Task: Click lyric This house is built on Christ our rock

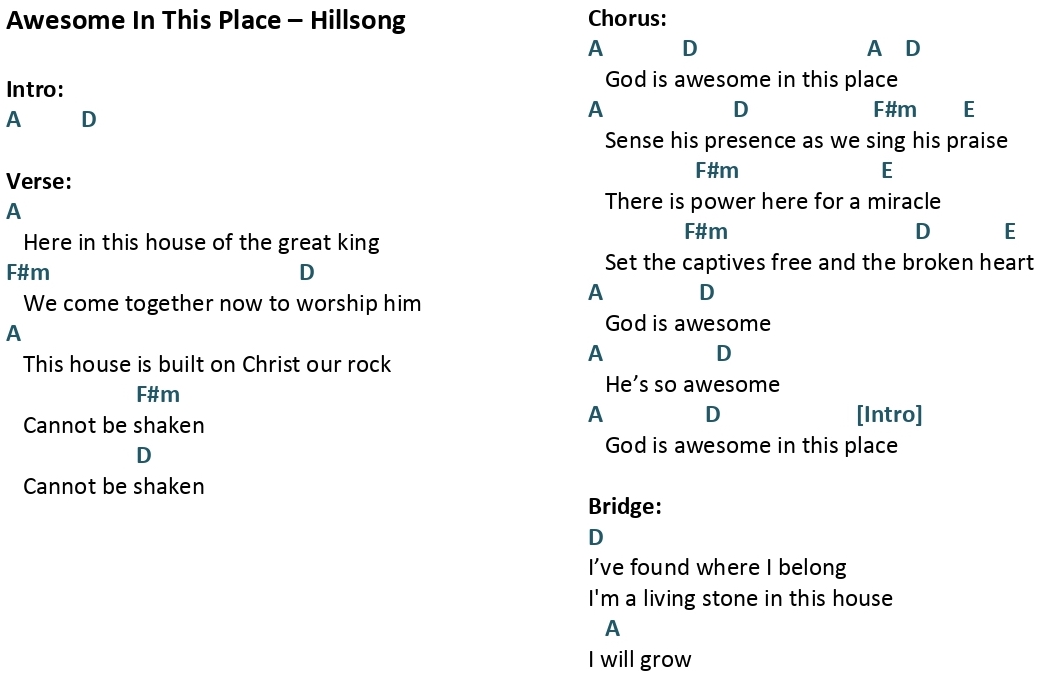Action: (x=207, y=364)
